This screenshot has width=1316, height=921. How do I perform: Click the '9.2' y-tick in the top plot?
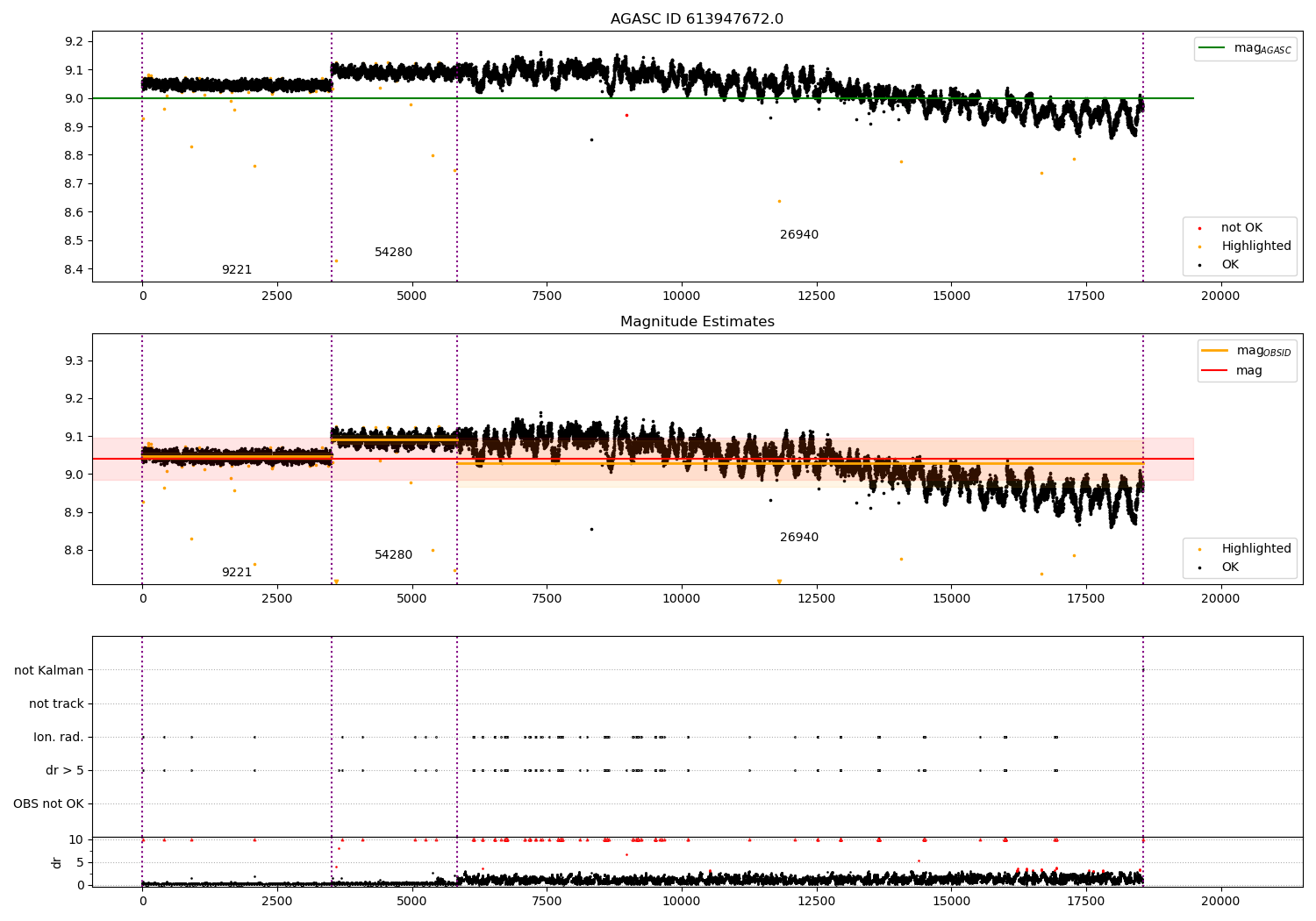75,42
